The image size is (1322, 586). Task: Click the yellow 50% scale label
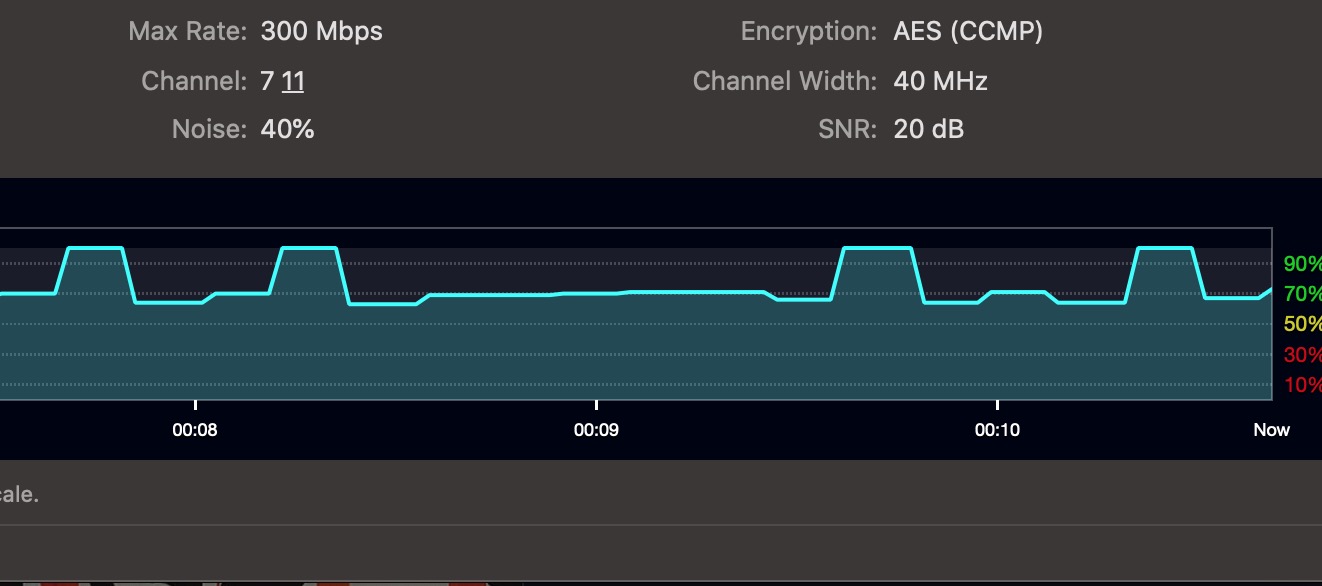(1302, 325)
